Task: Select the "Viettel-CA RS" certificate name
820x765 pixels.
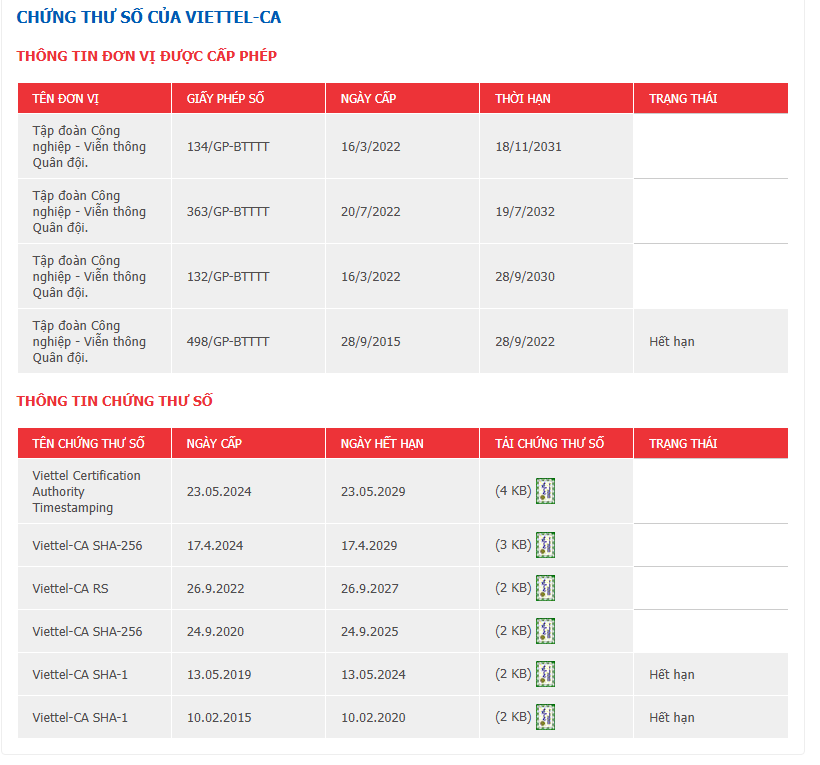Action: 70,588
